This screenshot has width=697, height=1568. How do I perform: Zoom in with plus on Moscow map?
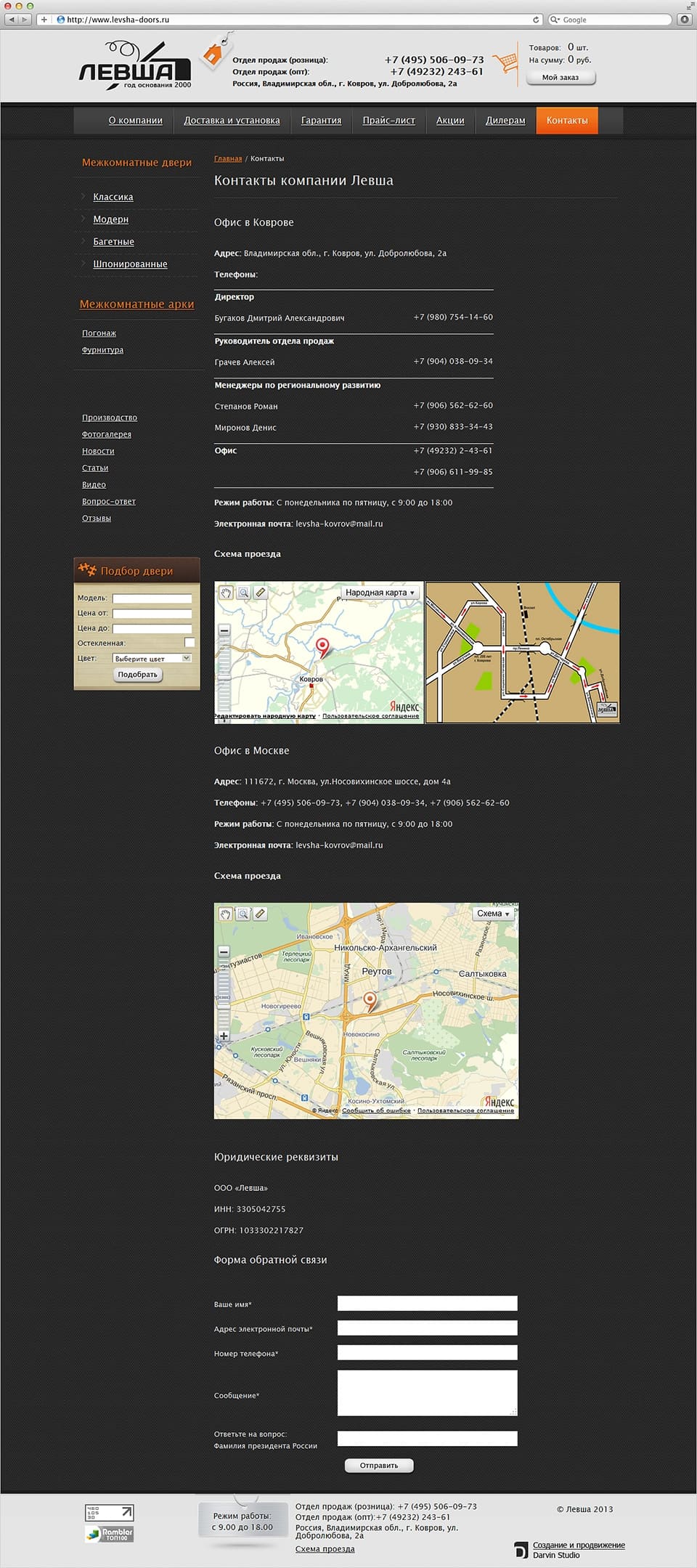(x=224, y=1036)
